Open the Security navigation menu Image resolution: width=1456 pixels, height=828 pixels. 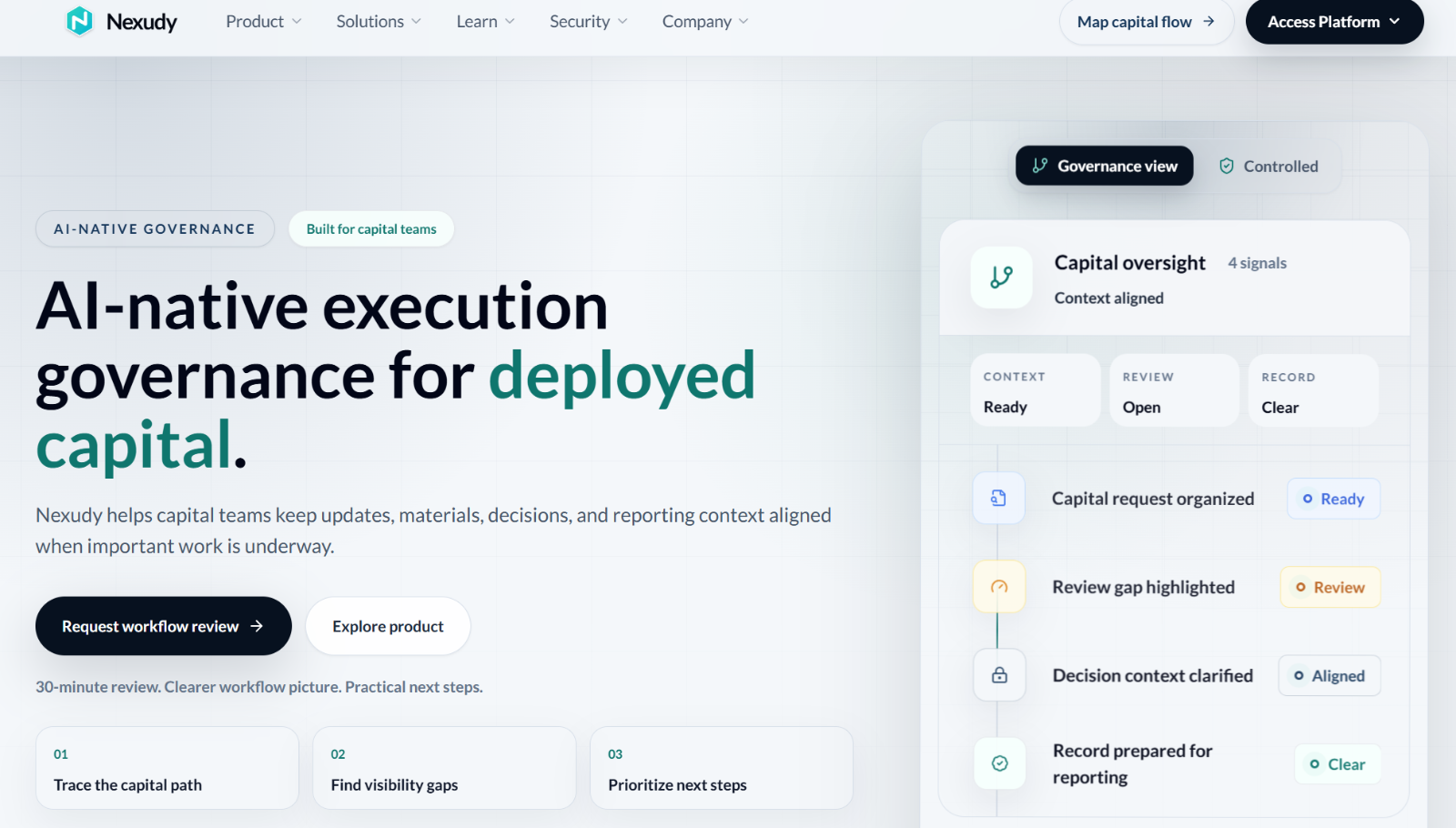[x=589, y=21]
